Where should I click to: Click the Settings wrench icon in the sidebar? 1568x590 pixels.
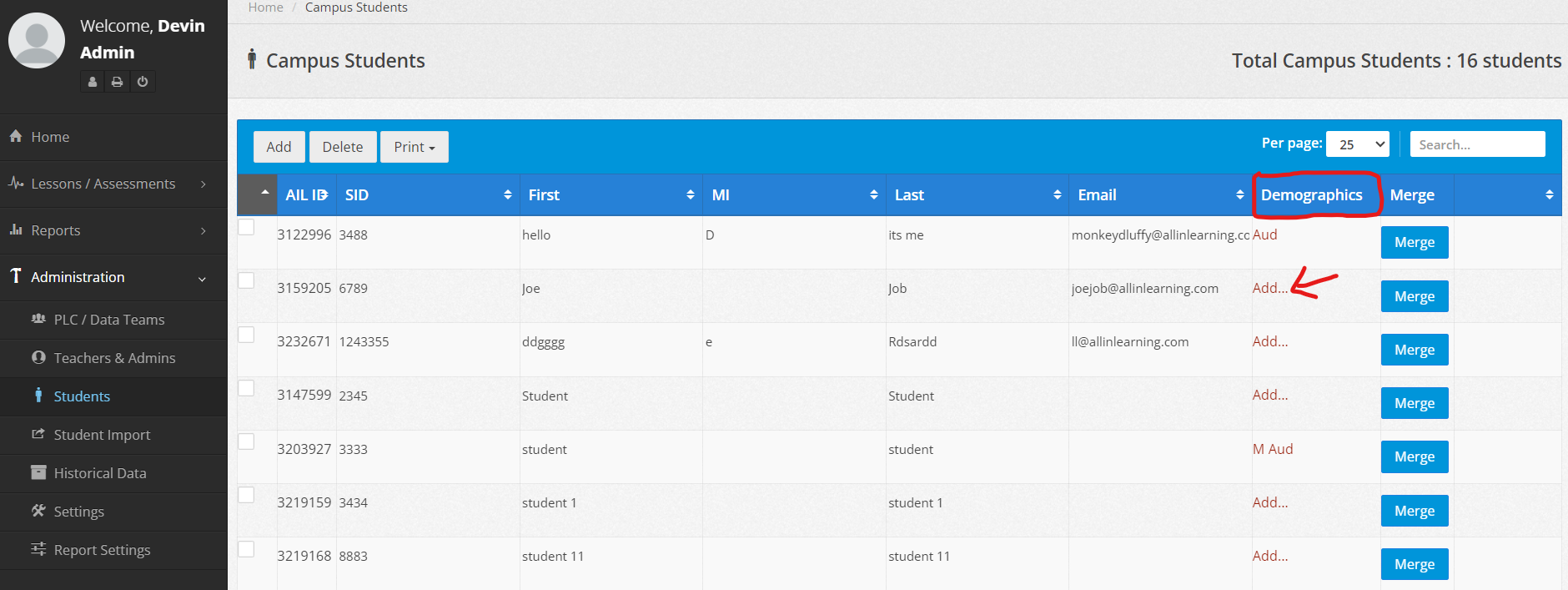click(38, 511)
